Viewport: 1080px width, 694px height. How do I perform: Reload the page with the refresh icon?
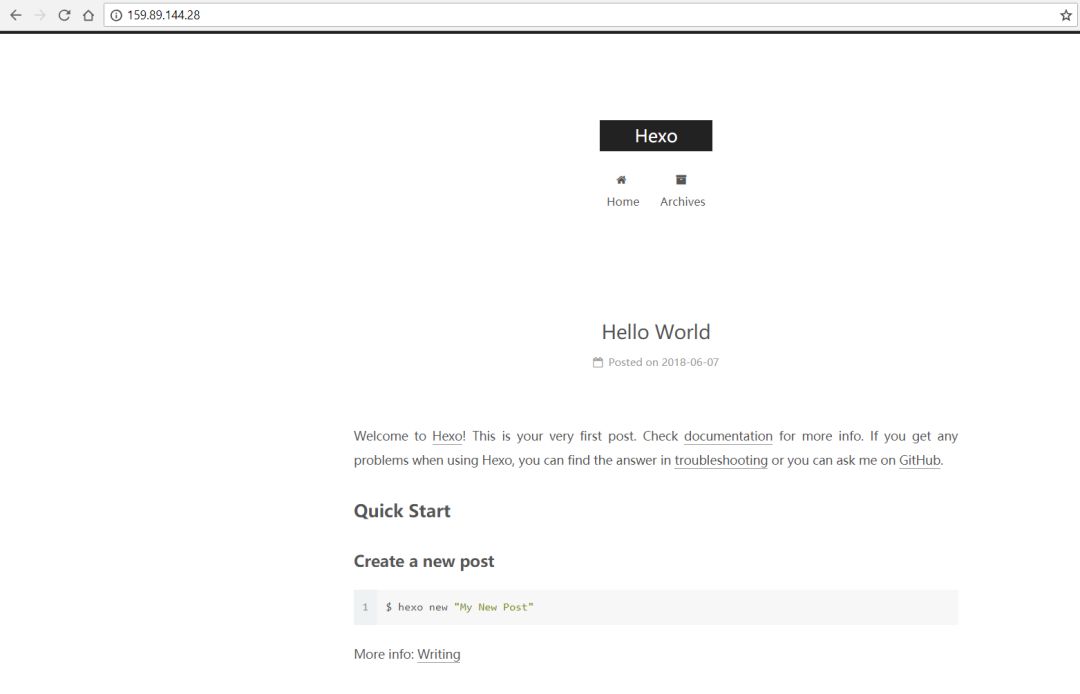click(64, 15)
